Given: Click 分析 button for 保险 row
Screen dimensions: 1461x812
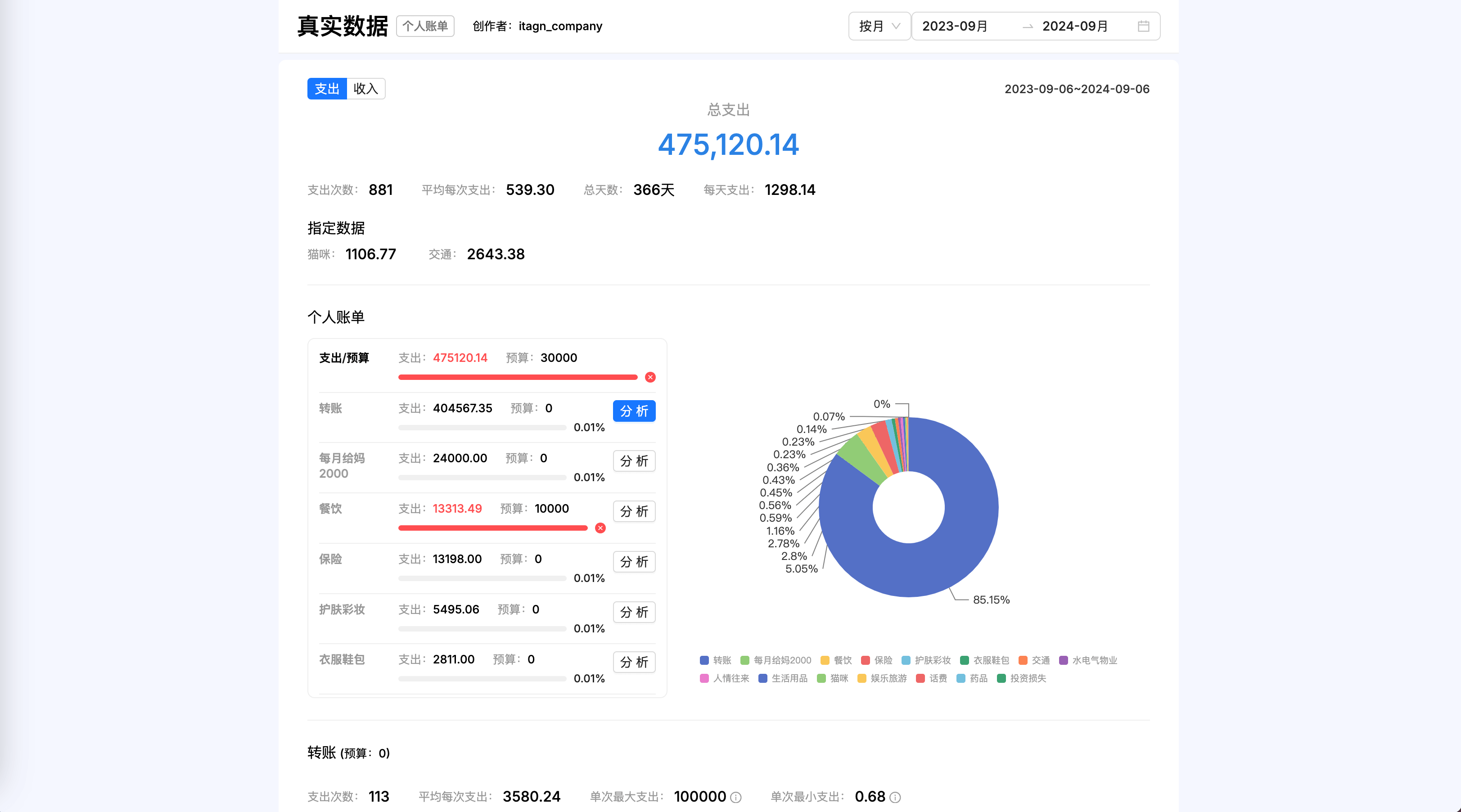Looking at the screenshot, I should (634, 562).
